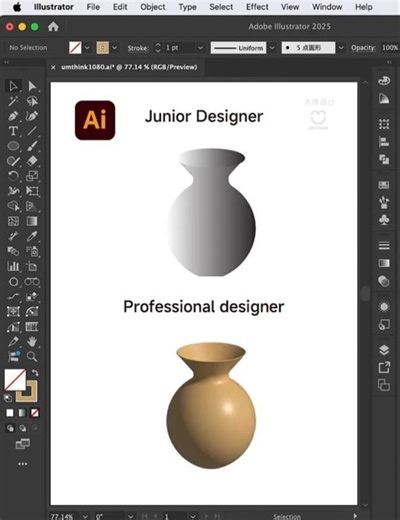The height and width of the screenshot is (520, 400).
Task: Enable Draw Behind mode
Action: click(23, 428)
